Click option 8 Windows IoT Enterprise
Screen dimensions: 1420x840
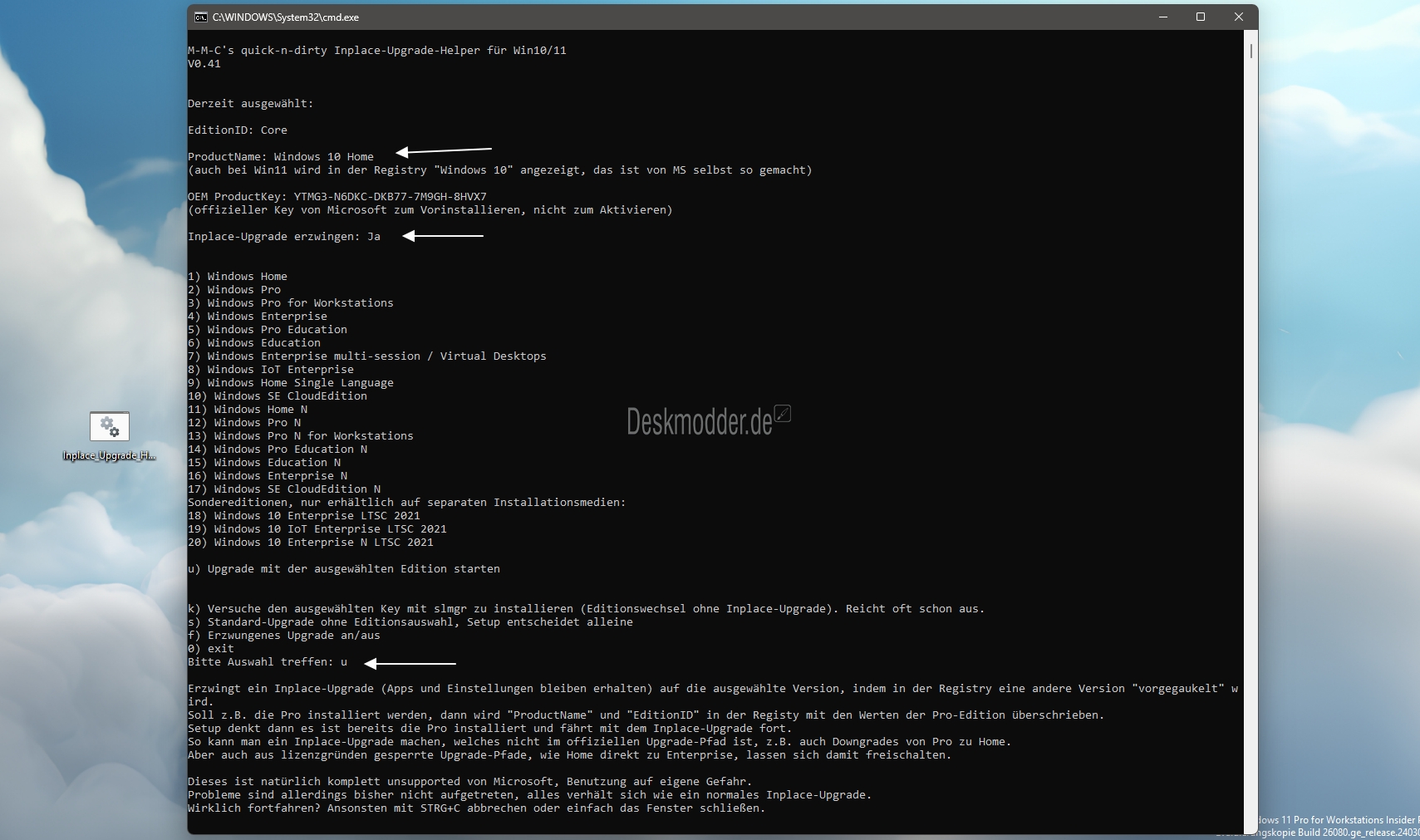(271, 370)
